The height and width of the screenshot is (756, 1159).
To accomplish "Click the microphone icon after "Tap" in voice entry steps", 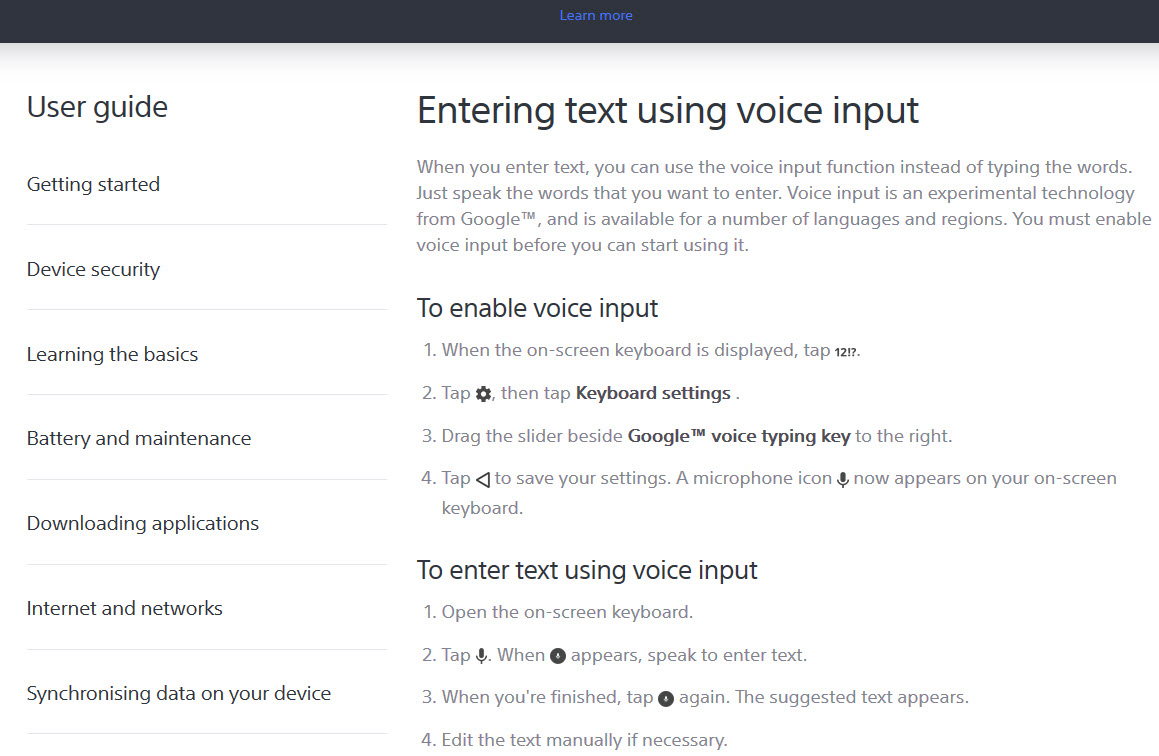I will pyautogui.click(x=482, y=656).
